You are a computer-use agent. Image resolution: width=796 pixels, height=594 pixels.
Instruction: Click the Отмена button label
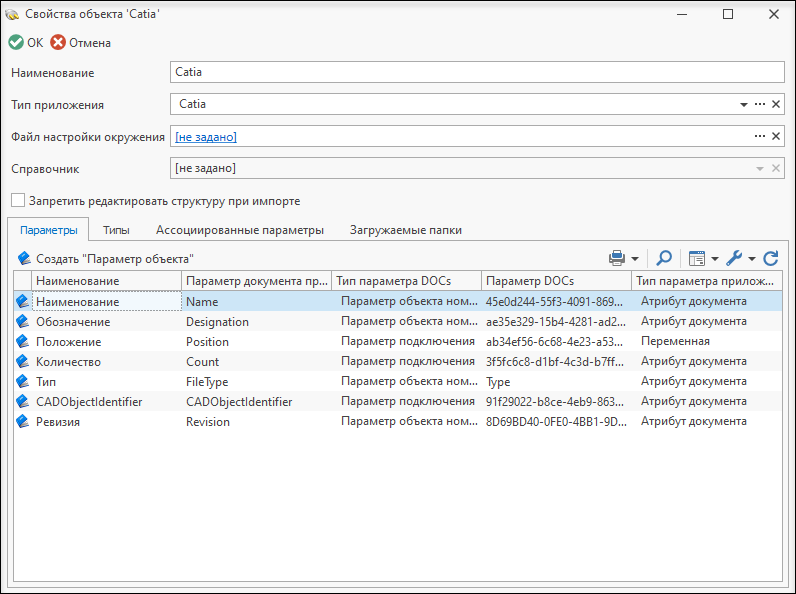90,43
